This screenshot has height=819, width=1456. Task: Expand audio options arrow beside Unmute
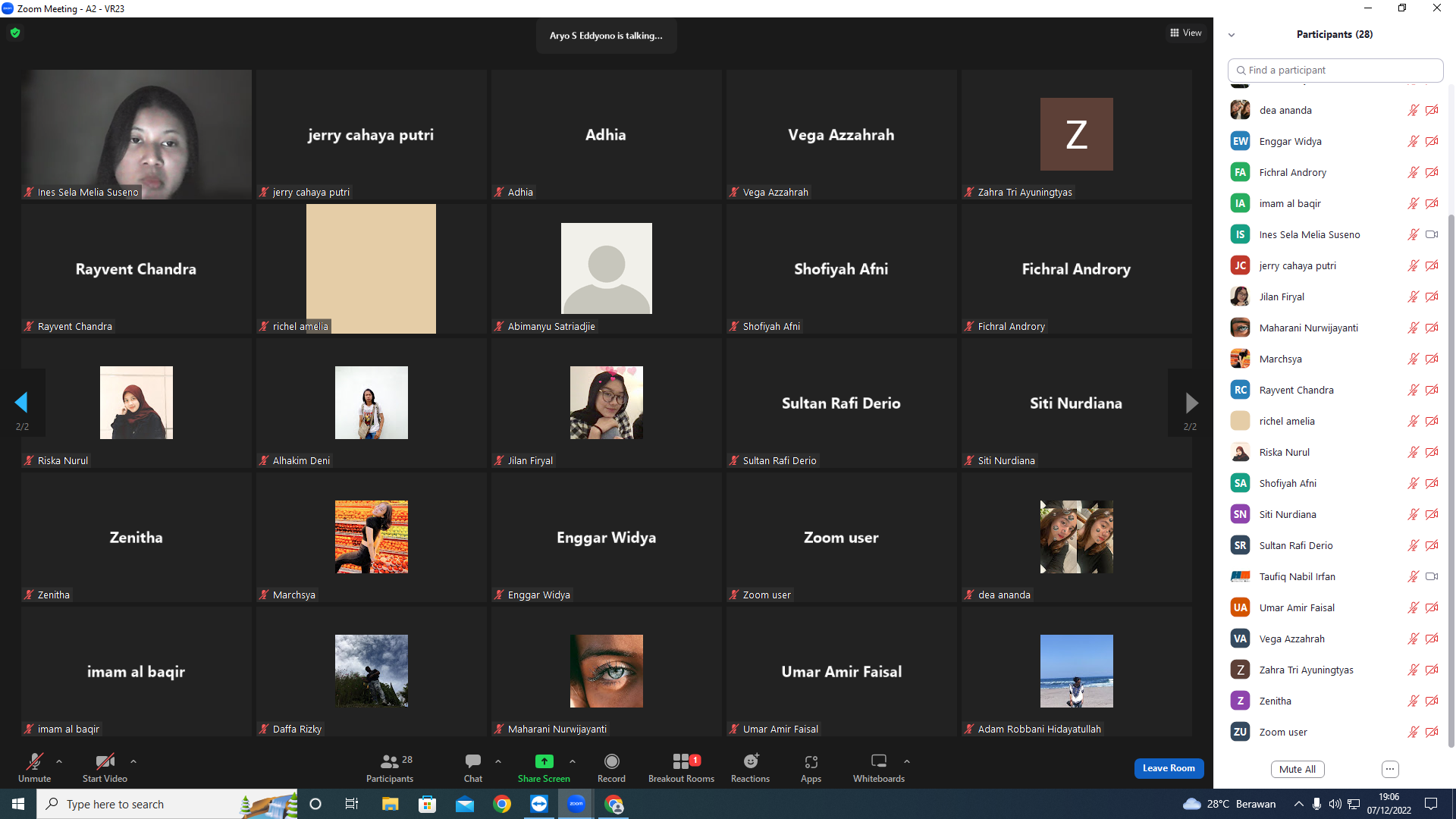pyautogui.click(x=59, y=761)
